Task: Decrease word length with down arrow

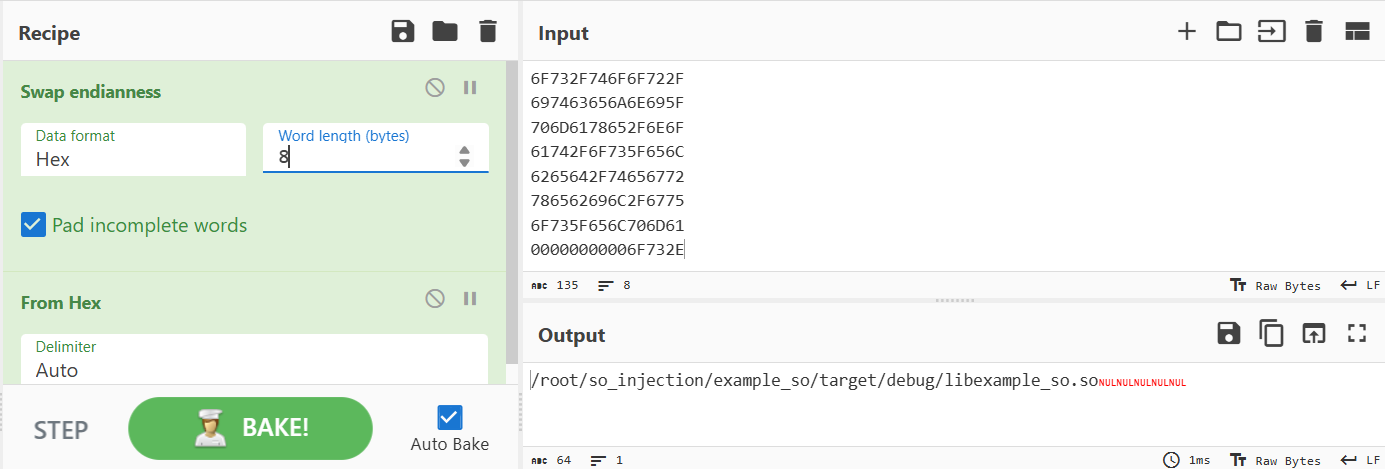Action: [x=464, y=163]
